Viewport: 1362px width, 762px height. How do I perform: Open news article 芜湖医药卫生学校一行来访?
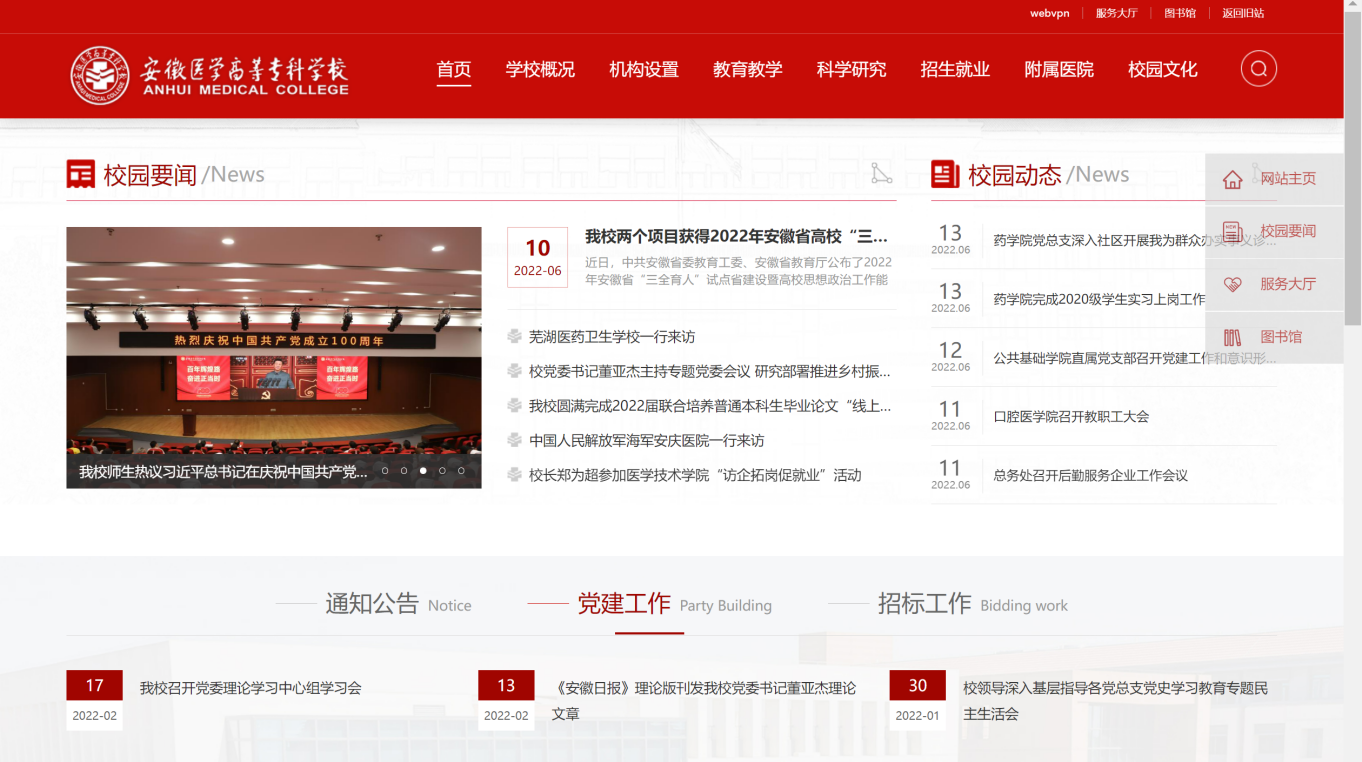coord(611,337)
